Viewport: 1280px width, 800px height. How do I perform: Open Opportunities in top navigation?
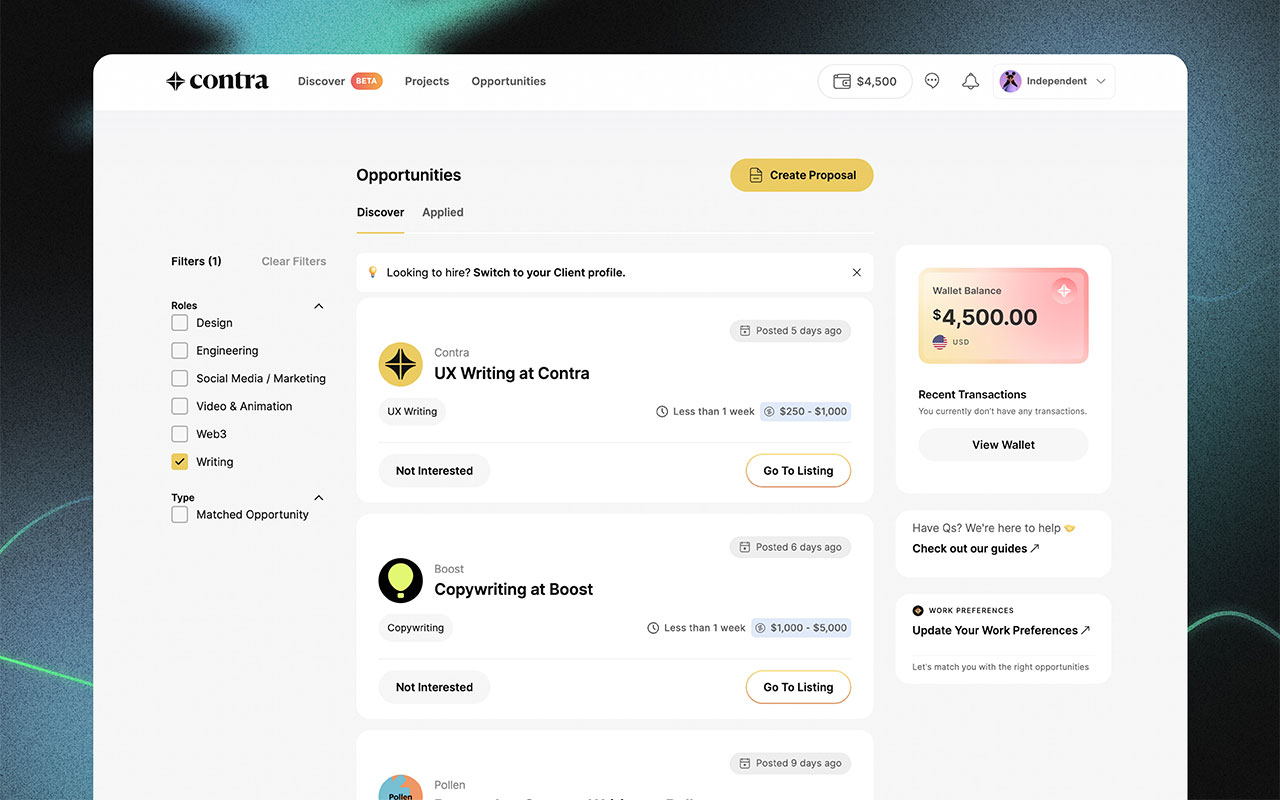pos(508,81)
